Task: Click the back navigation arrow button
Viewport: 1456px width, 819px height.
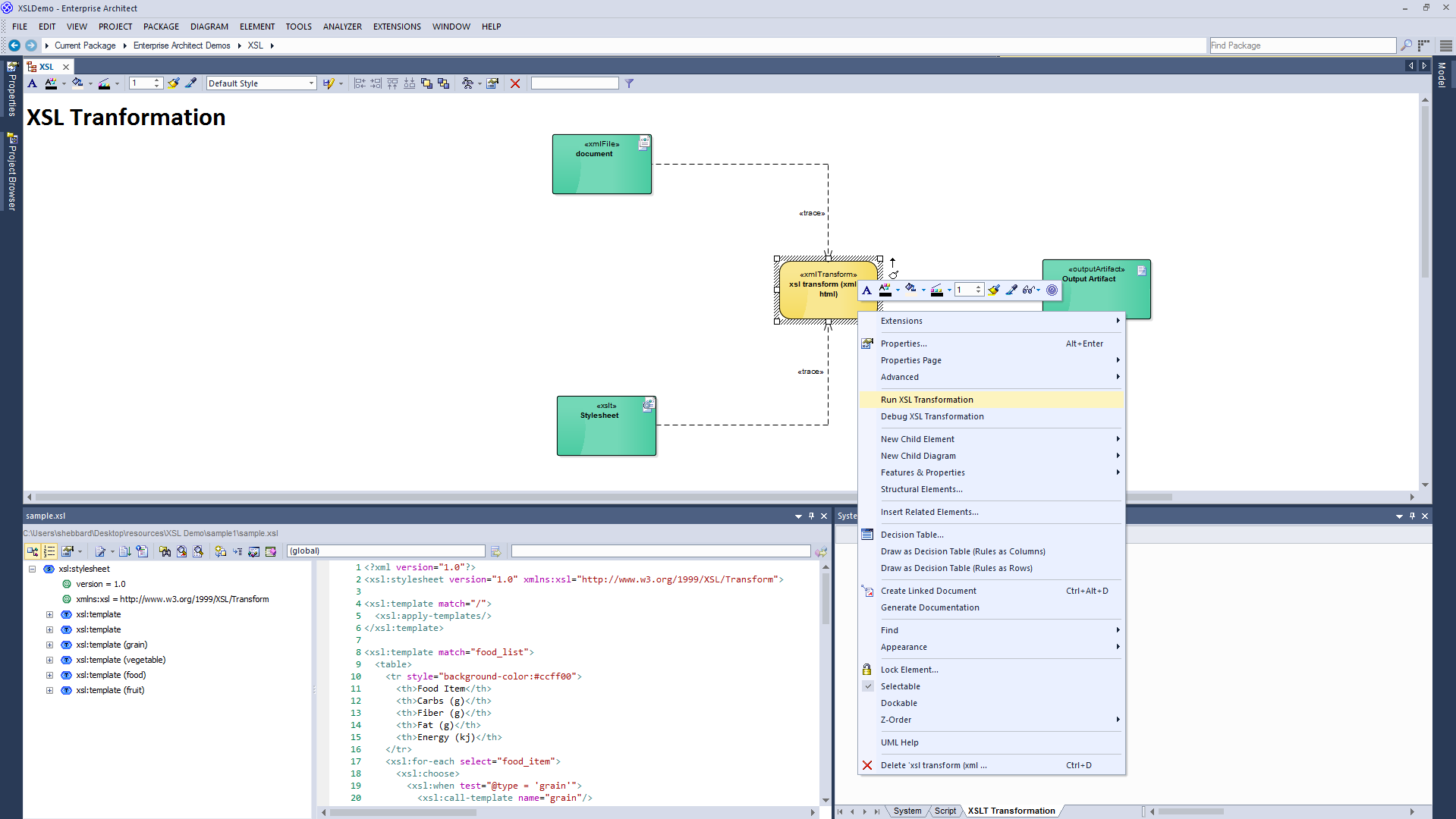Action: [14, 45]
